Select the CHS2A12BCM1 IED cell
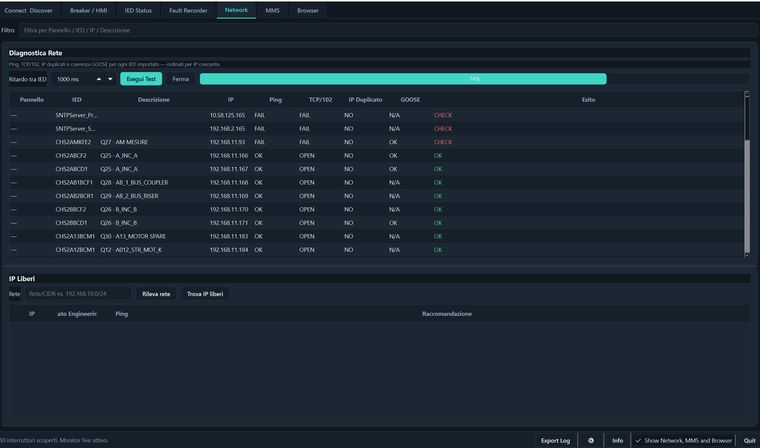The width and height of the screenshot is (760, 448). (75, 250)
